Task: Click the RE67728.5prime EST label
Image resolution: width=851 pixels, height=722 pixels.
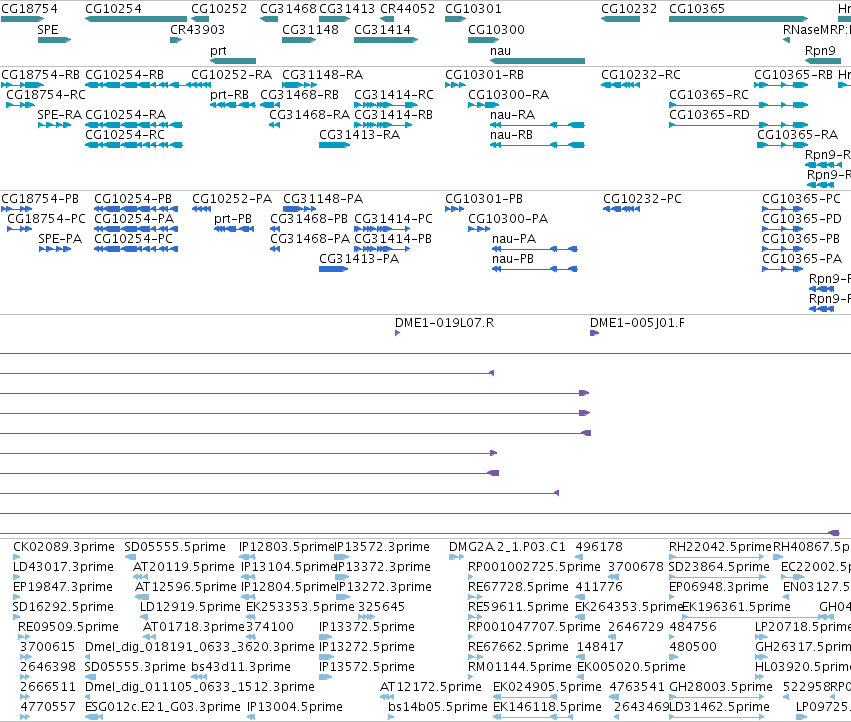Action: [518, 587]
